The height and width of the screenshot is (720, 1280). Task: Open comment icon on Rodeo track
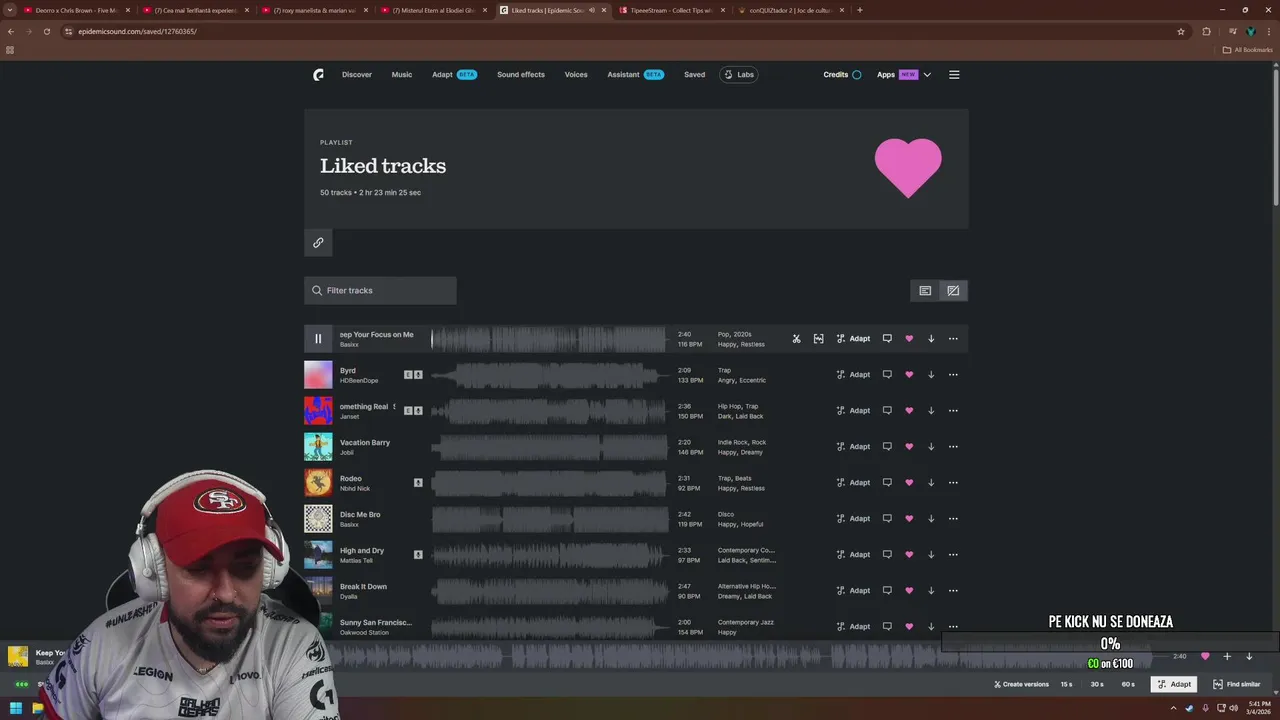pos(887,483)
